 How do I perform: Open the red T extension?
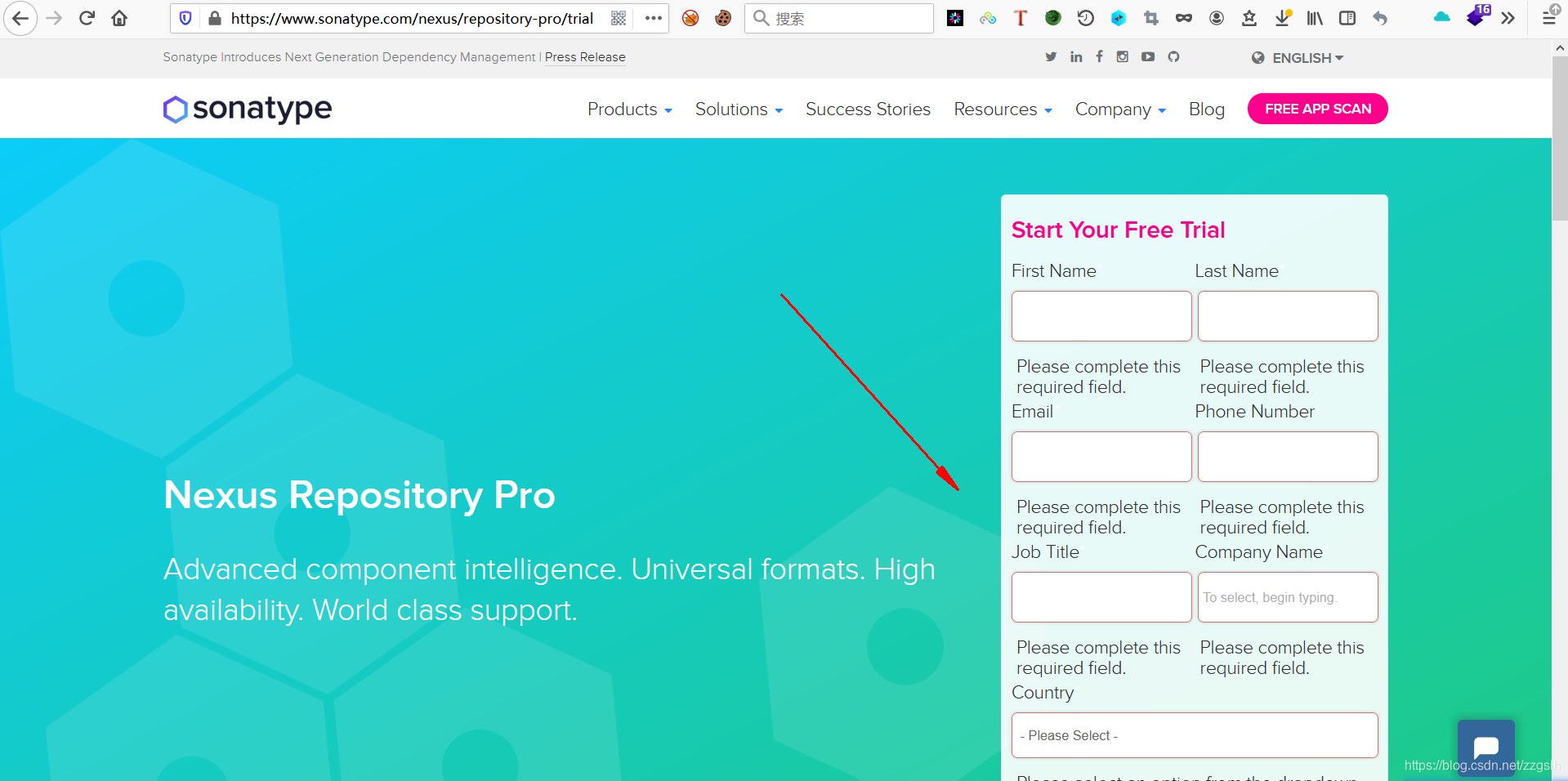tap(1021, 18)
